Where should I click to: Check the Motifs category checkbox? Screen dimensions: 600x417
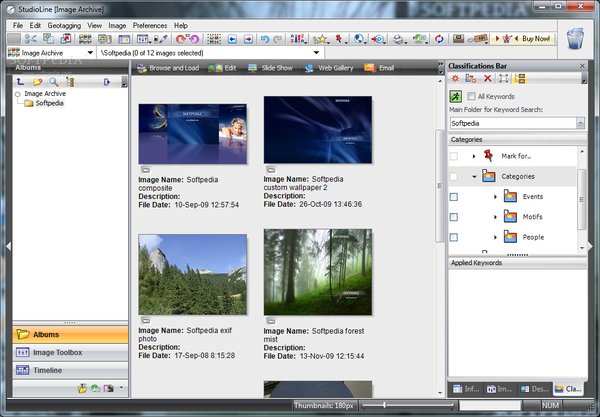click(454, 217)
